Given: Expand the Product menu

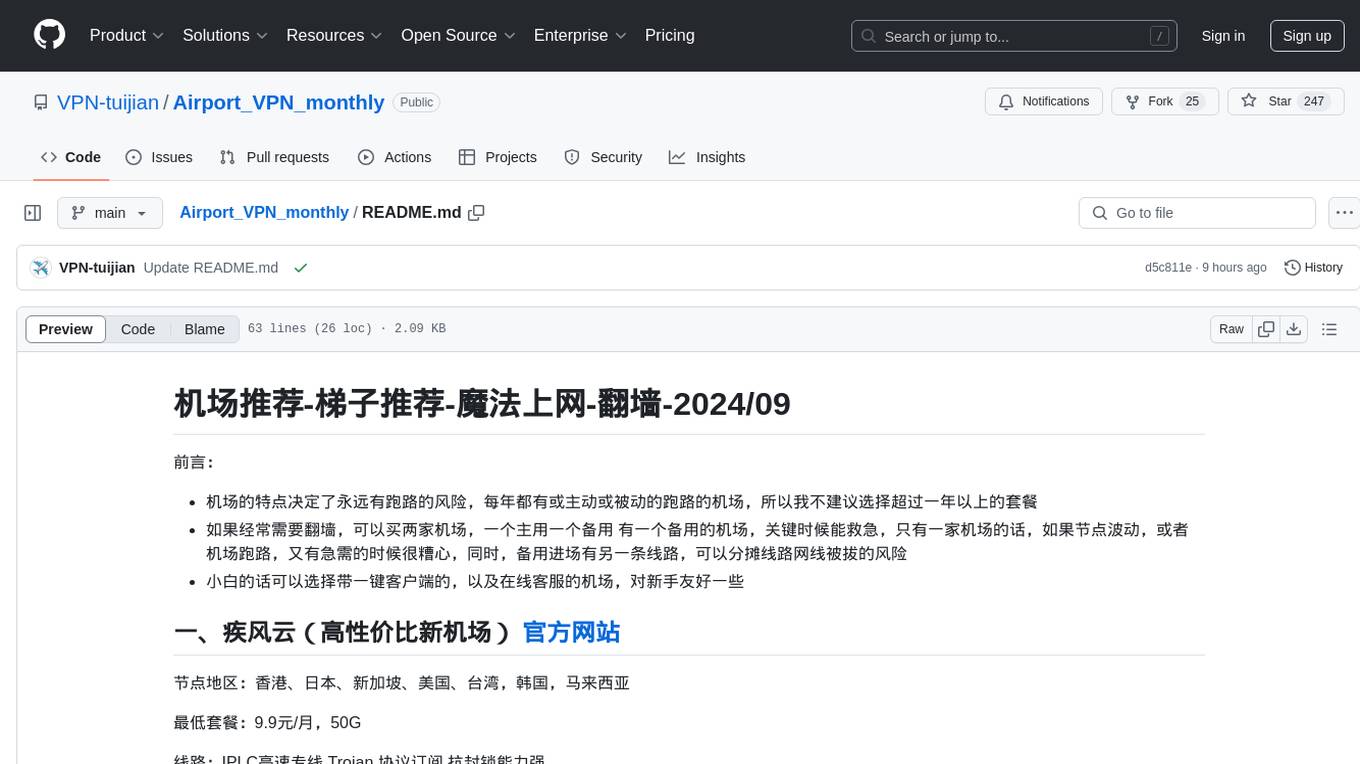Looking at the screenshot, I should coord(127,35).
